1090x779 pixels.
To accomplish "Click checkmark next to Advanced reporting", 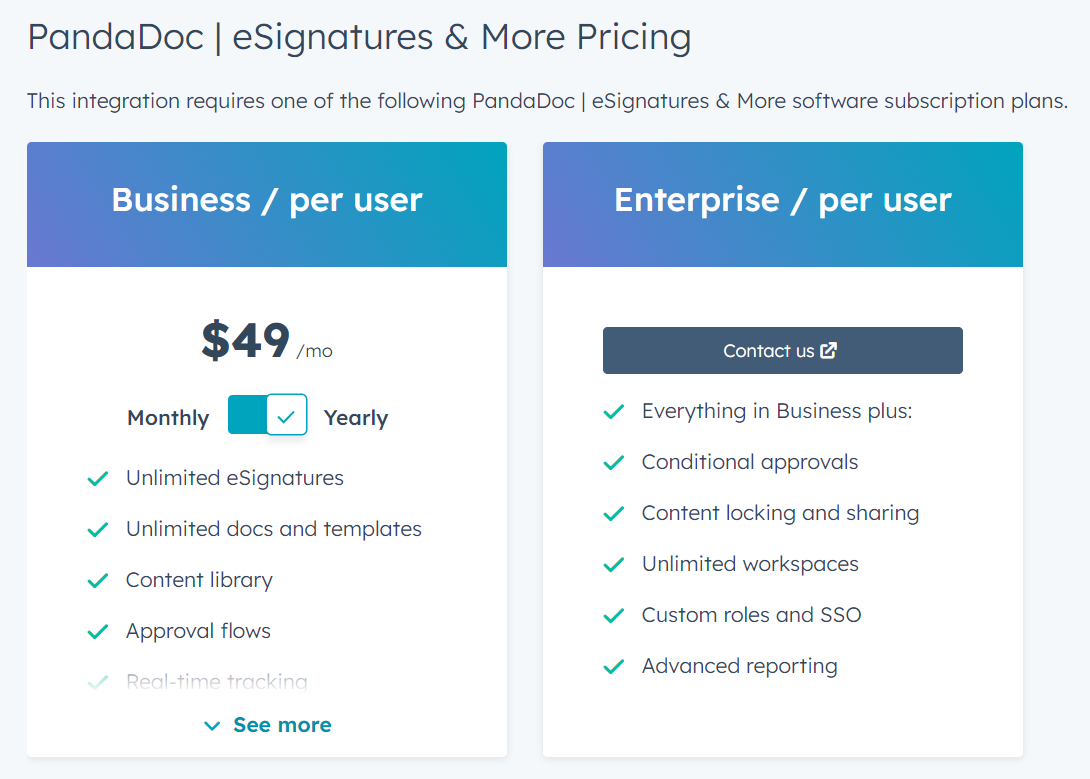I will pos(614,667).
